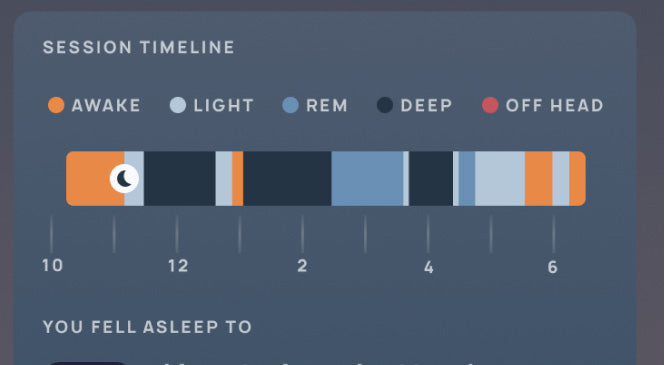Click the 6 hour axis label
The height and width of the screenshot is (365, 665).
[552, 267]
